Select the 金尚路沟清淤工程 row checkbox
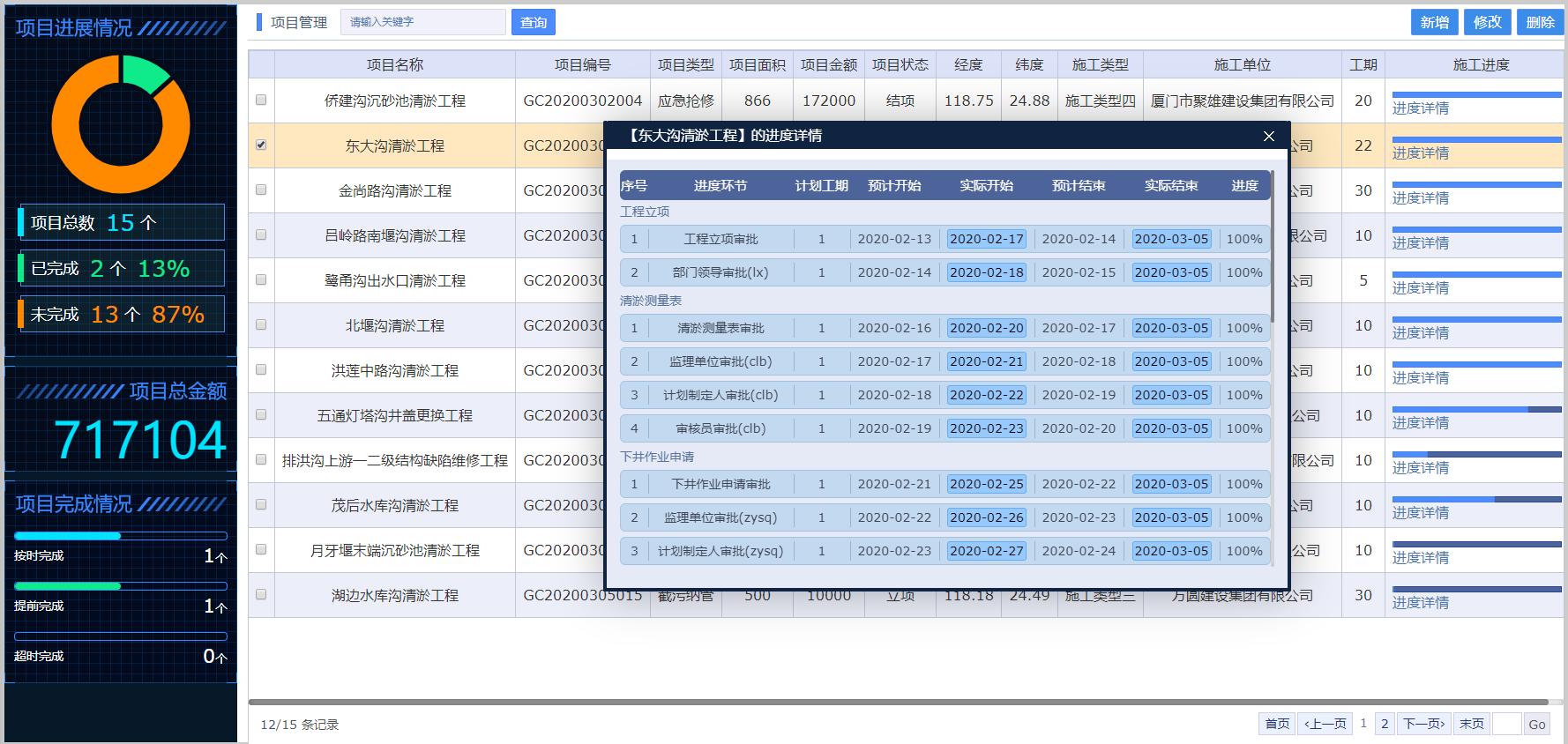This screenshot has width=1568, height=744. [x=261, y=190]
